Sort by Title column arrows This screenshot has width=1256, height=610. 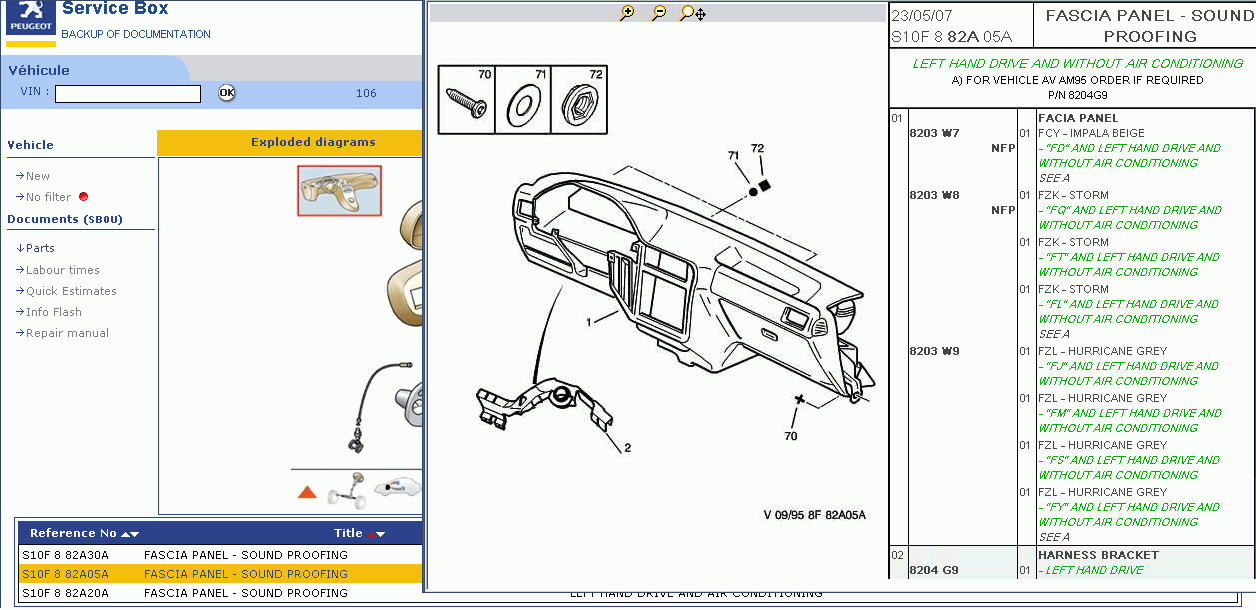[376, 534]
